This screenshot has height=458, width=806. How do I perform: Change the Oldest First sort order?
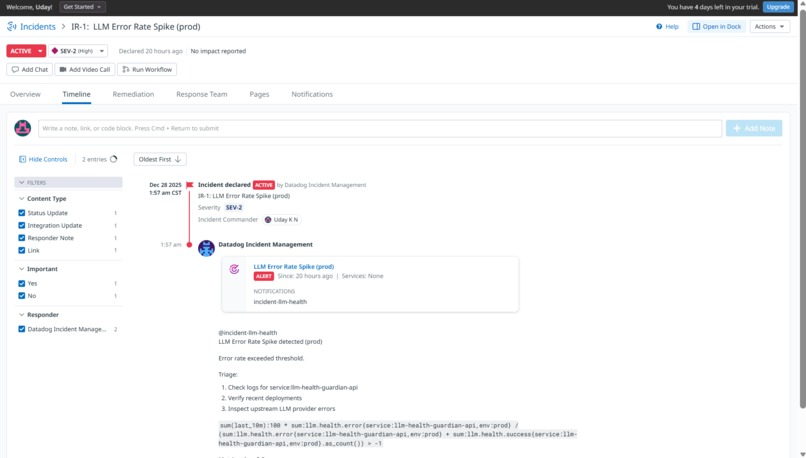160,159
